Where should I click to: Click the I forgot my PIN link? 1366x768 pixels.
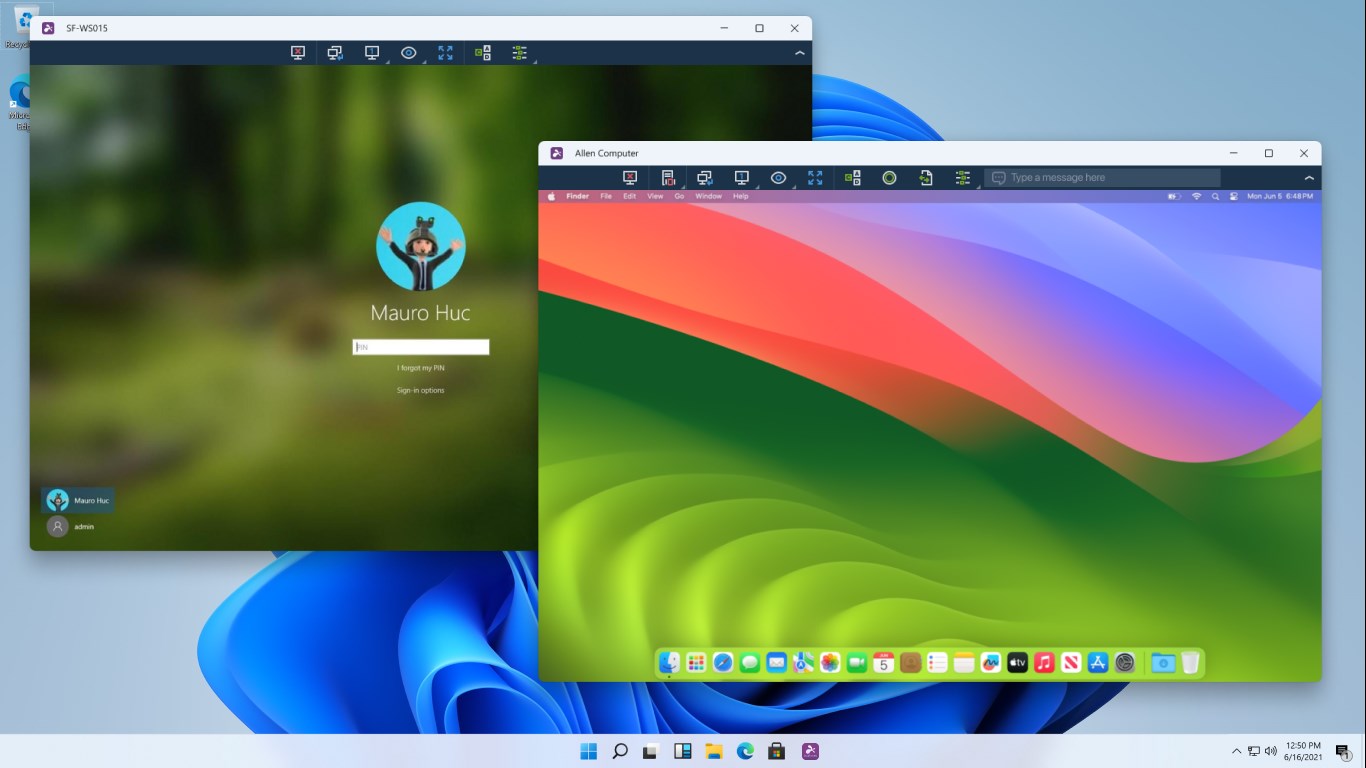(420, 367)
